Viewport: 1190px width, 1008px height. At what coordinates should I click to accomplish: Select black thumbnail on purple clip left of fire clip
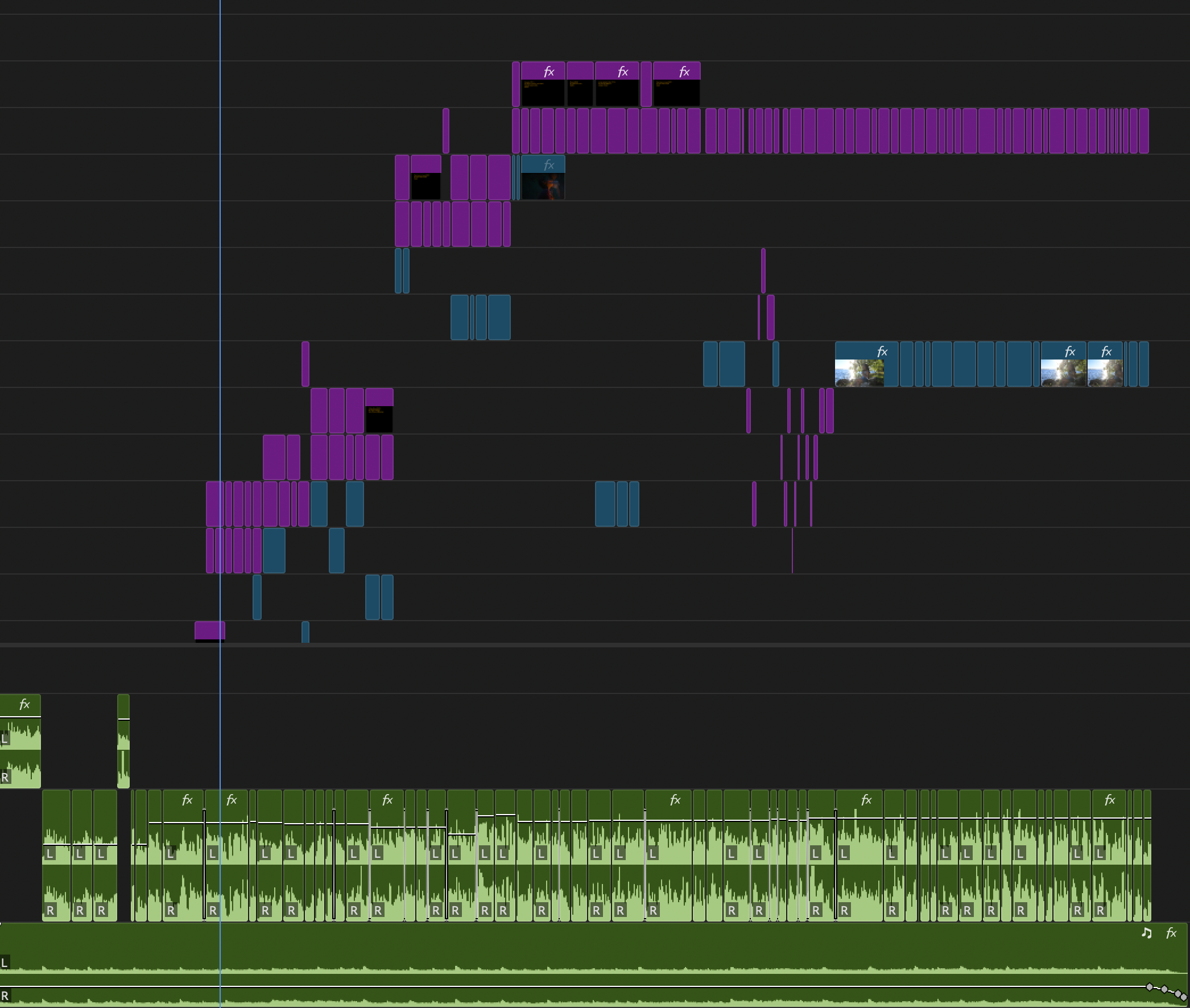[x=425, y=186]
